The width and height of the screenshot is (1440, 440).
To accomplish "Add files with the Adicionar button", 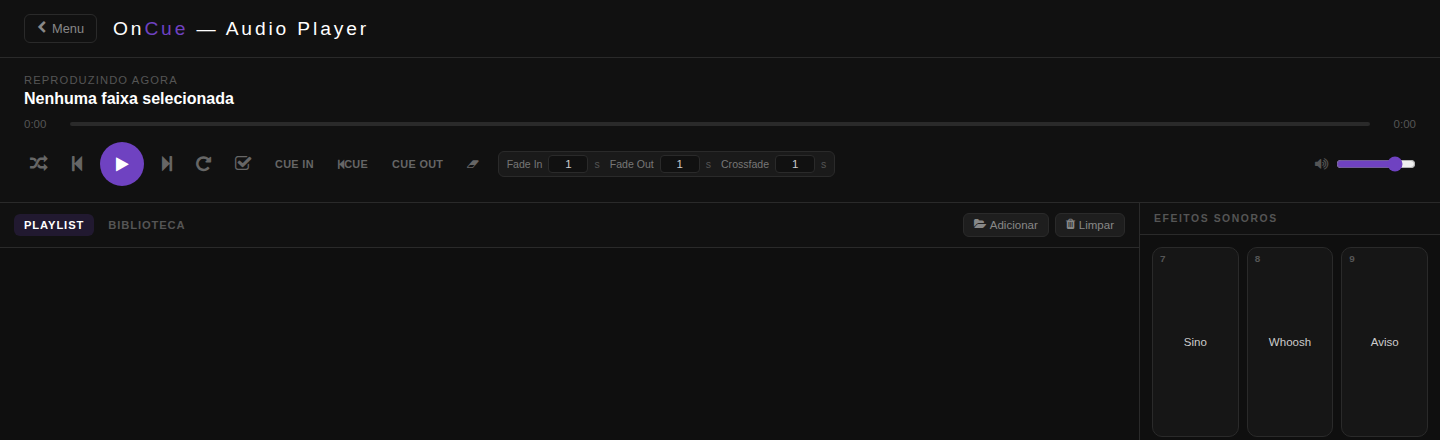I will (1006, 225).
